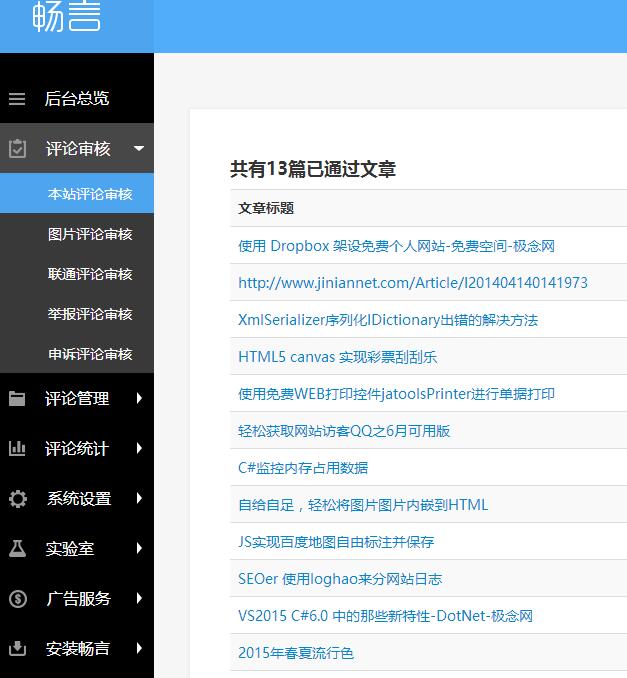627x678 pixels.
Task: Click the 畅言 logo in the header
Action: pyautogui.click(x=67, y=16)
